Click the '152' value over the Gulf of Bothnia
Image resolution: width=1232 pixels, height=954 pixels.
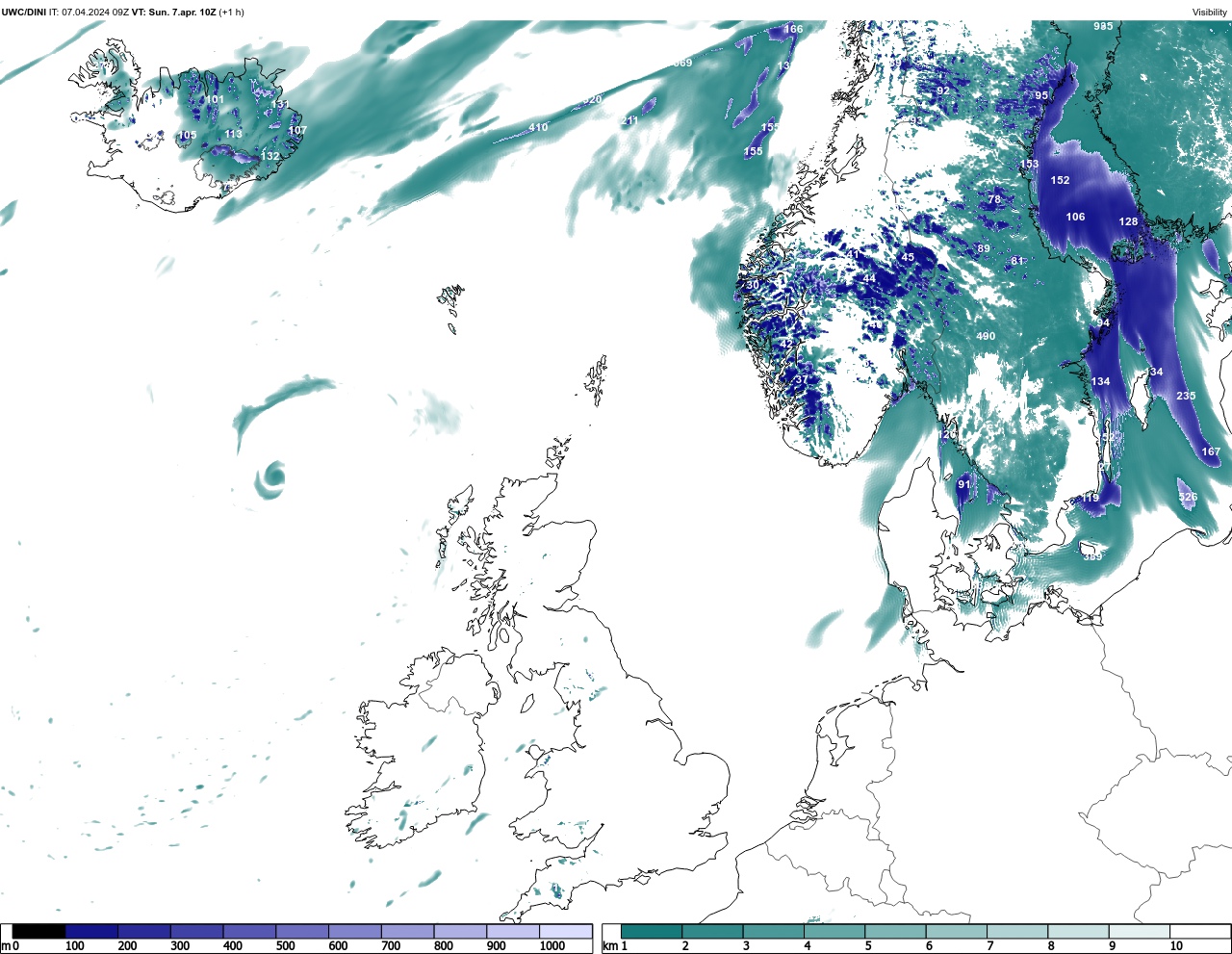pos(1060,181)
